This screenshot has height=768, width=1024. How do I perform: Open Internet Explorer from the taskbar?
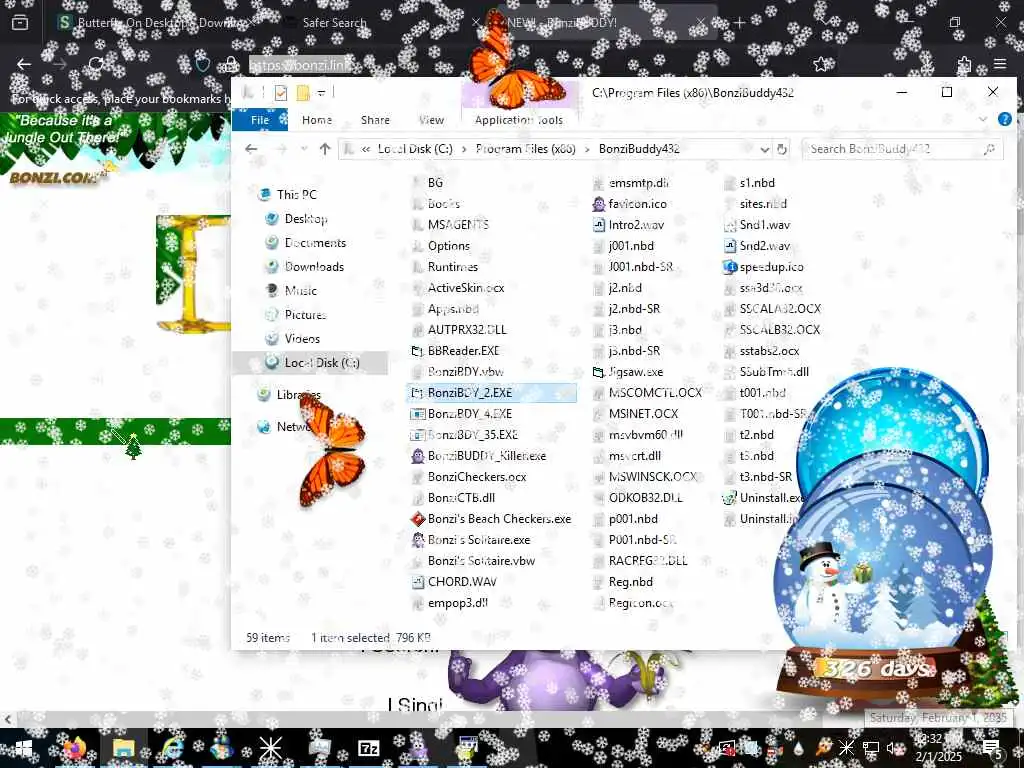click(x=172, y=748)
